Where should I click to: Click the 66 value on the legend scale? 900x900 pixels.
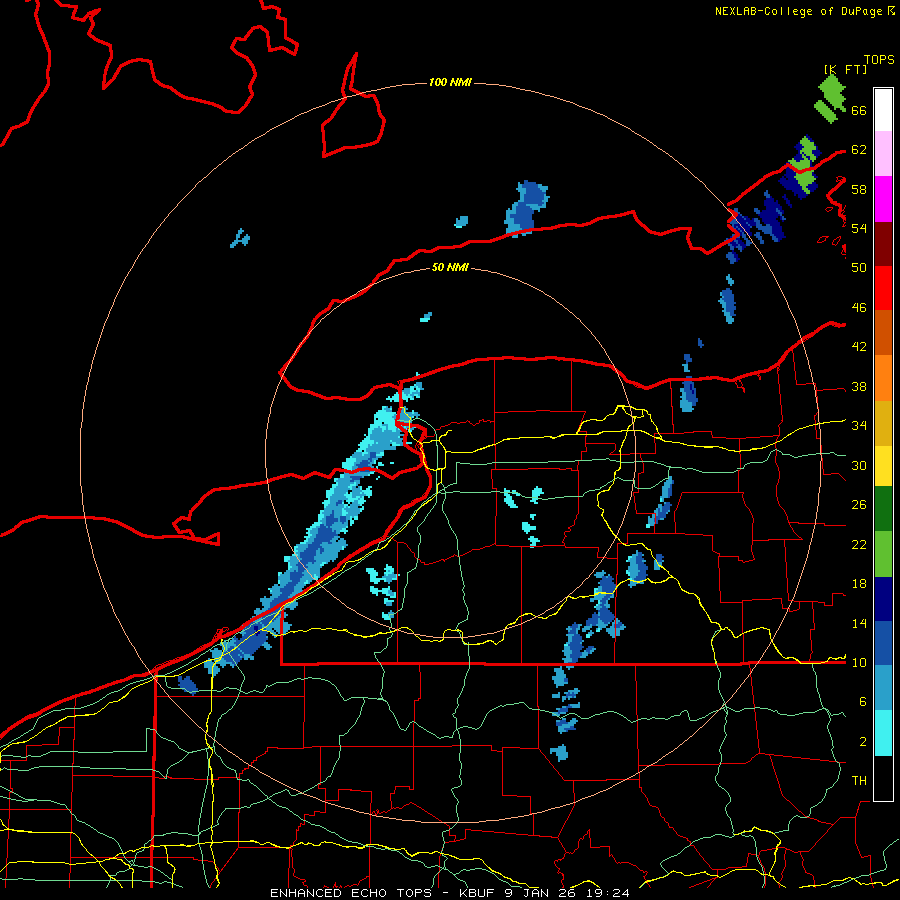(859, 110)
